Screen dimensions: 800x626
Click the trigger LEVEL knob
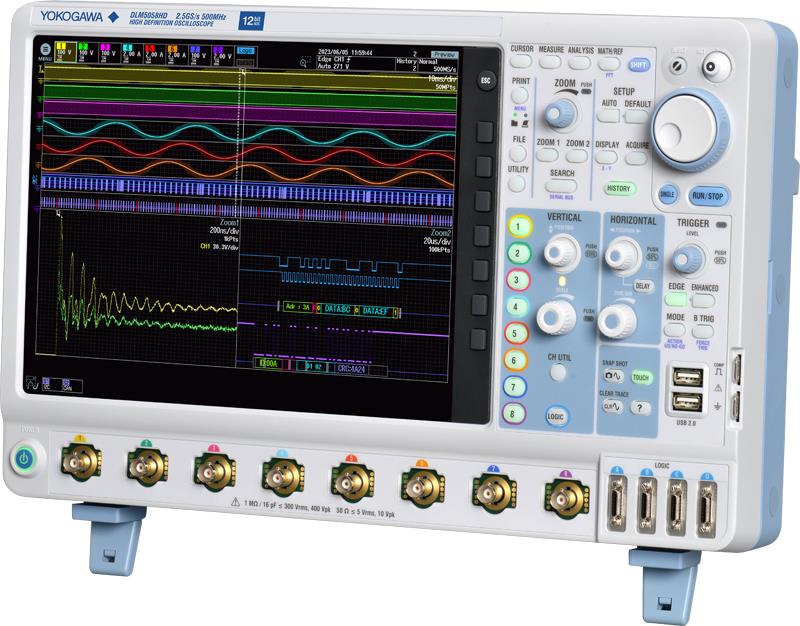tap(686, 260)
